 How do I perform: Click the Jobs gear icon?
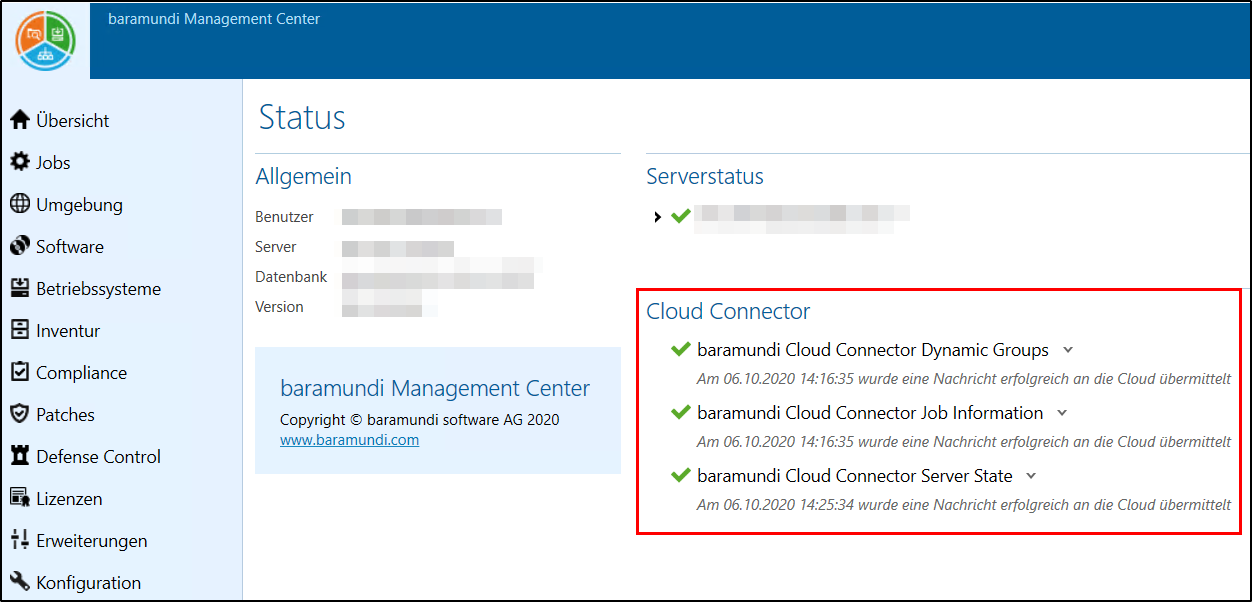click(20, 162)
